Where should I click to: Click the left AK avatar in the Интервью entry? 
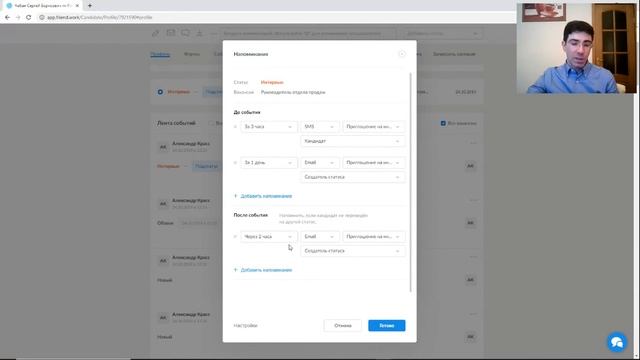pyautogui.click(x=163, y=147)
